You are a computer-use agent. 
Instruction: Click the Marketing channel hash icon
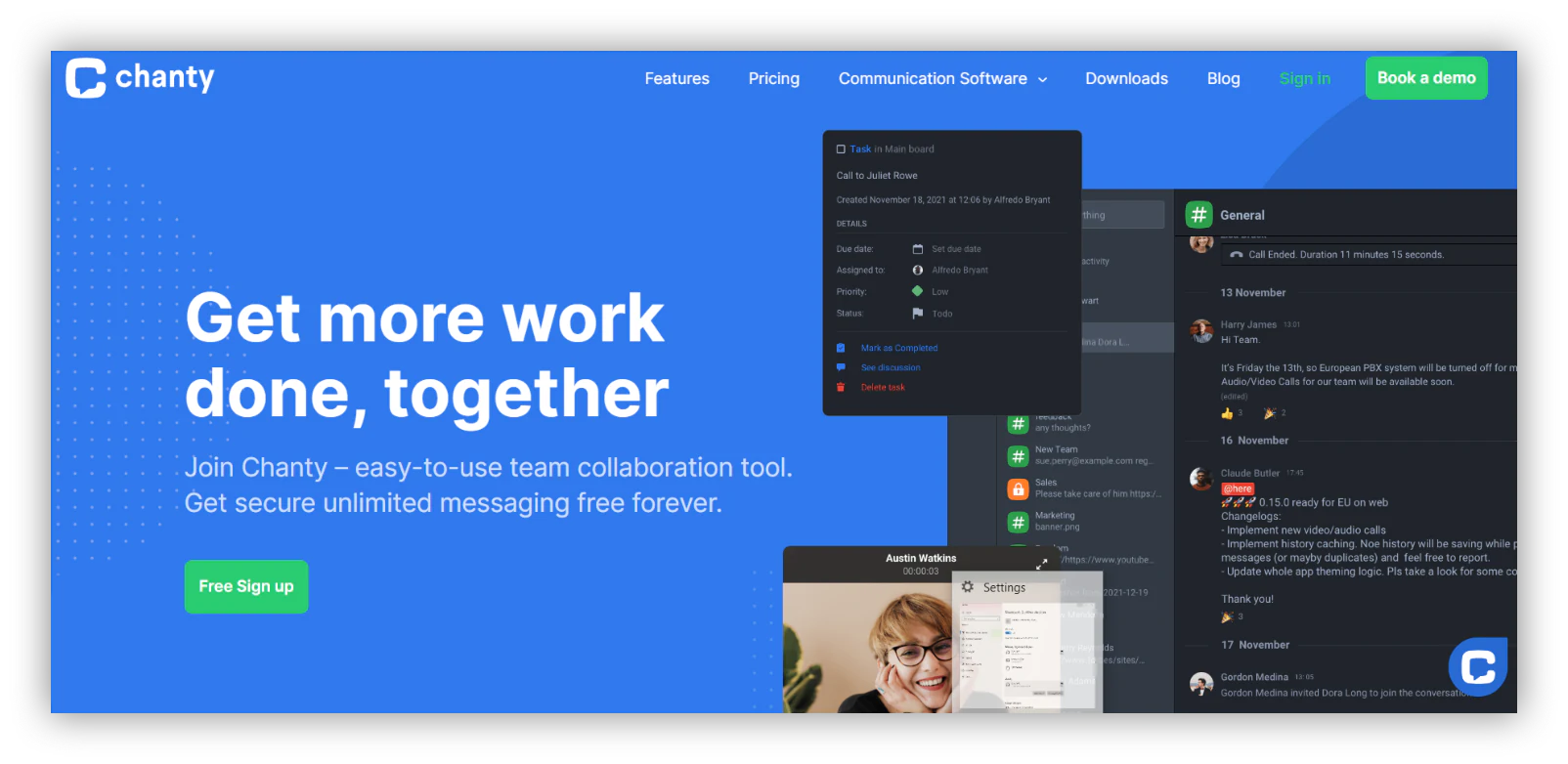click(x=1018, y=522)
